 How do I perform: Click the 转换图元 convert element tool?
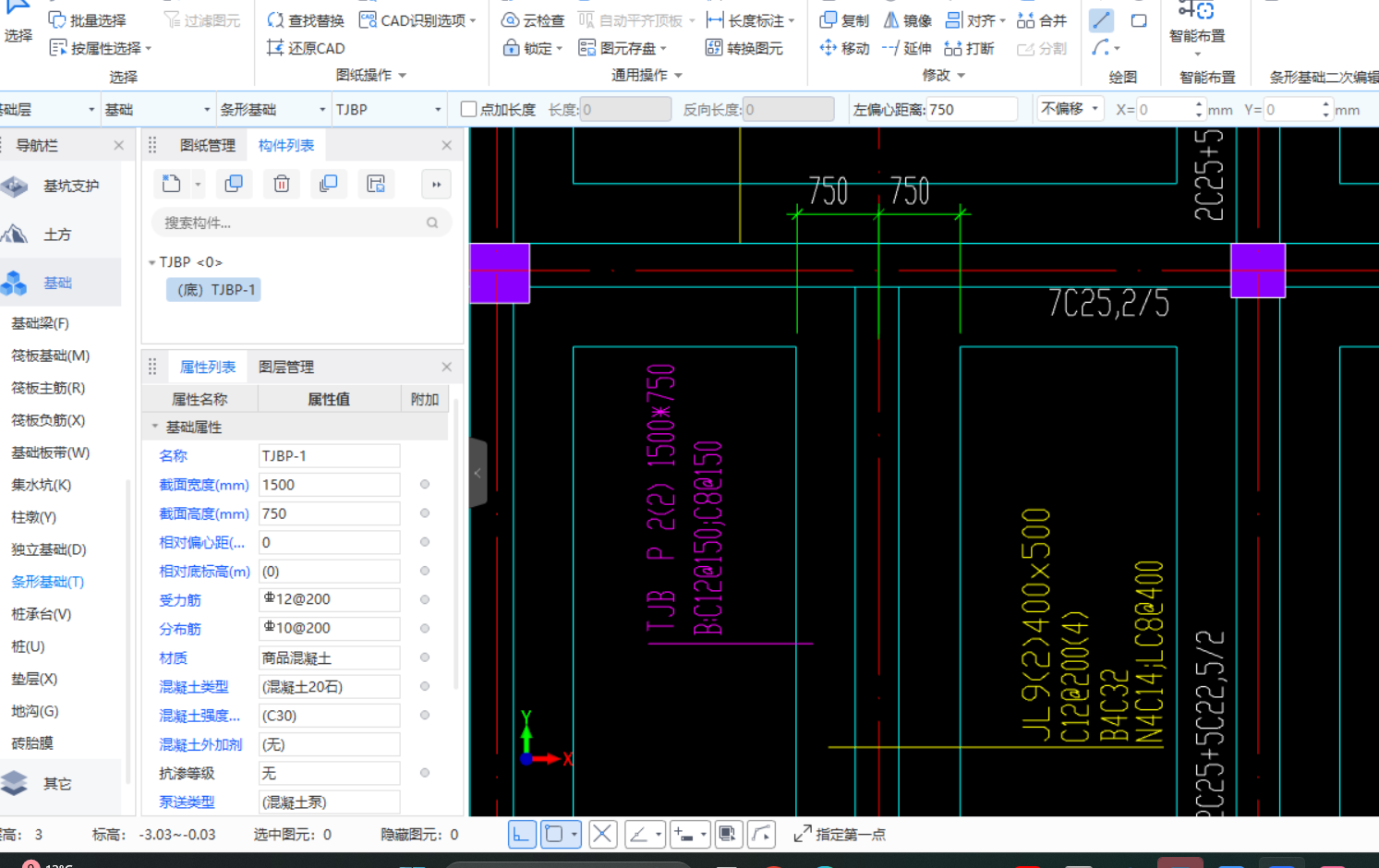coord(744,48)
